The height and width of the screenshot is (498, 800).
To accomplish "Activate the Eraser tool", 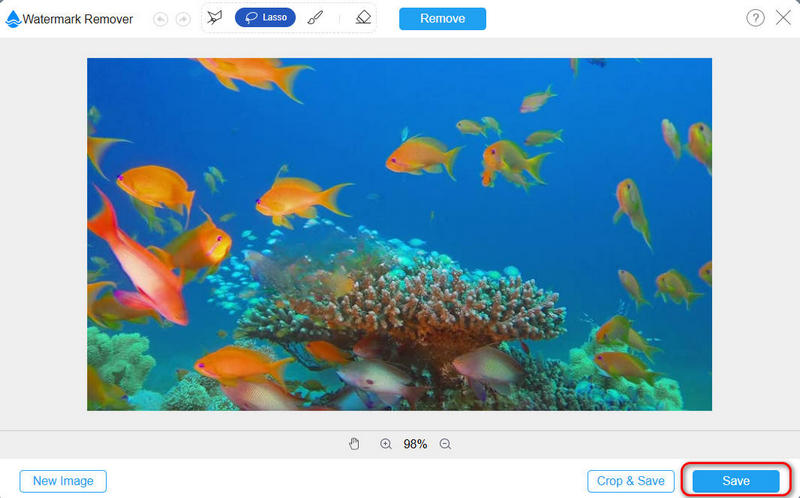I will pyautogui.click(x=363, y=18).
